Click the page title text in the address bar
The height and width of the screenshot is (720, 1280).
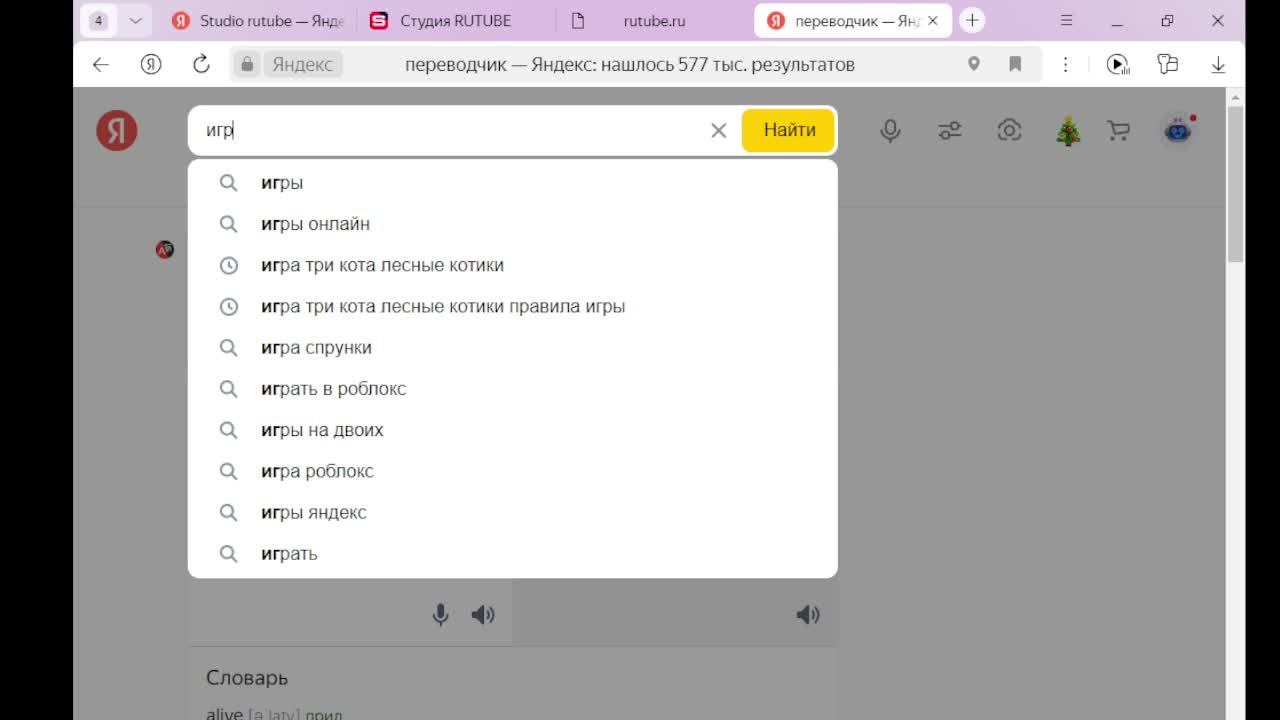click(x=630, y=64)
